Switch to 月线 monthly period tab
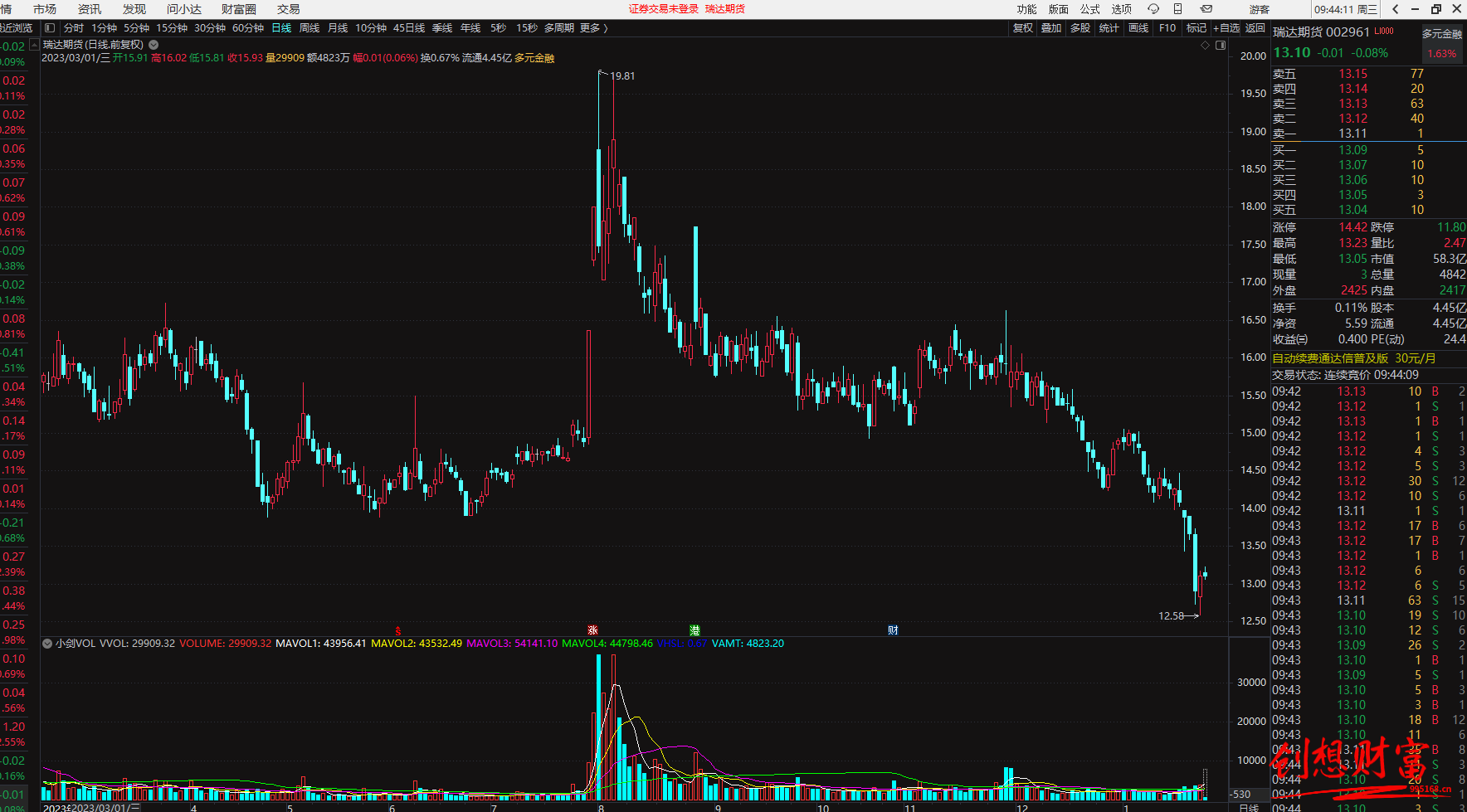The image size is (1467, 812). point(338,28)
